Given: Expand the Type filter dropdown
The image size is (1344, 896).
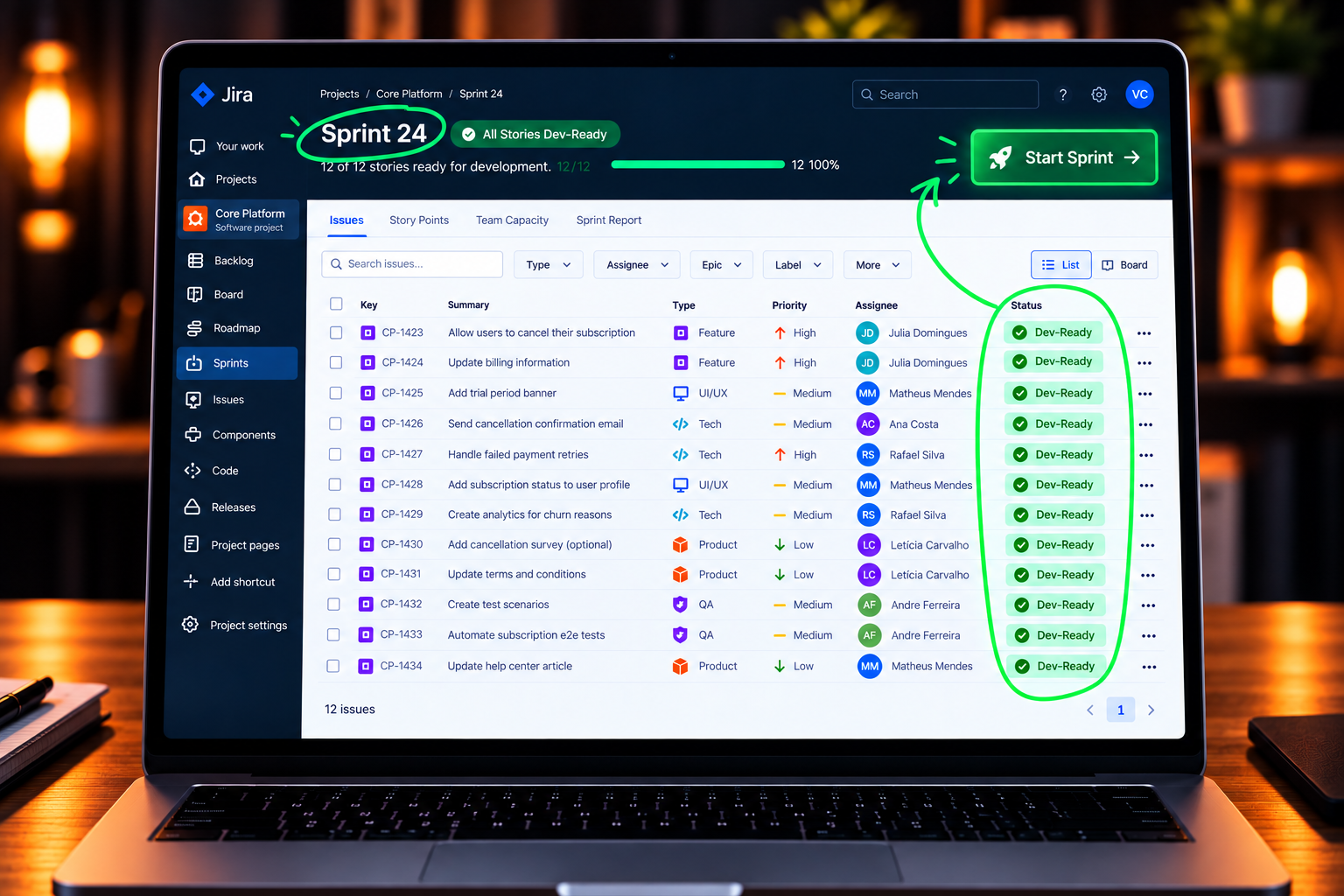Looking at the screenshot, I should coord(549,265).
